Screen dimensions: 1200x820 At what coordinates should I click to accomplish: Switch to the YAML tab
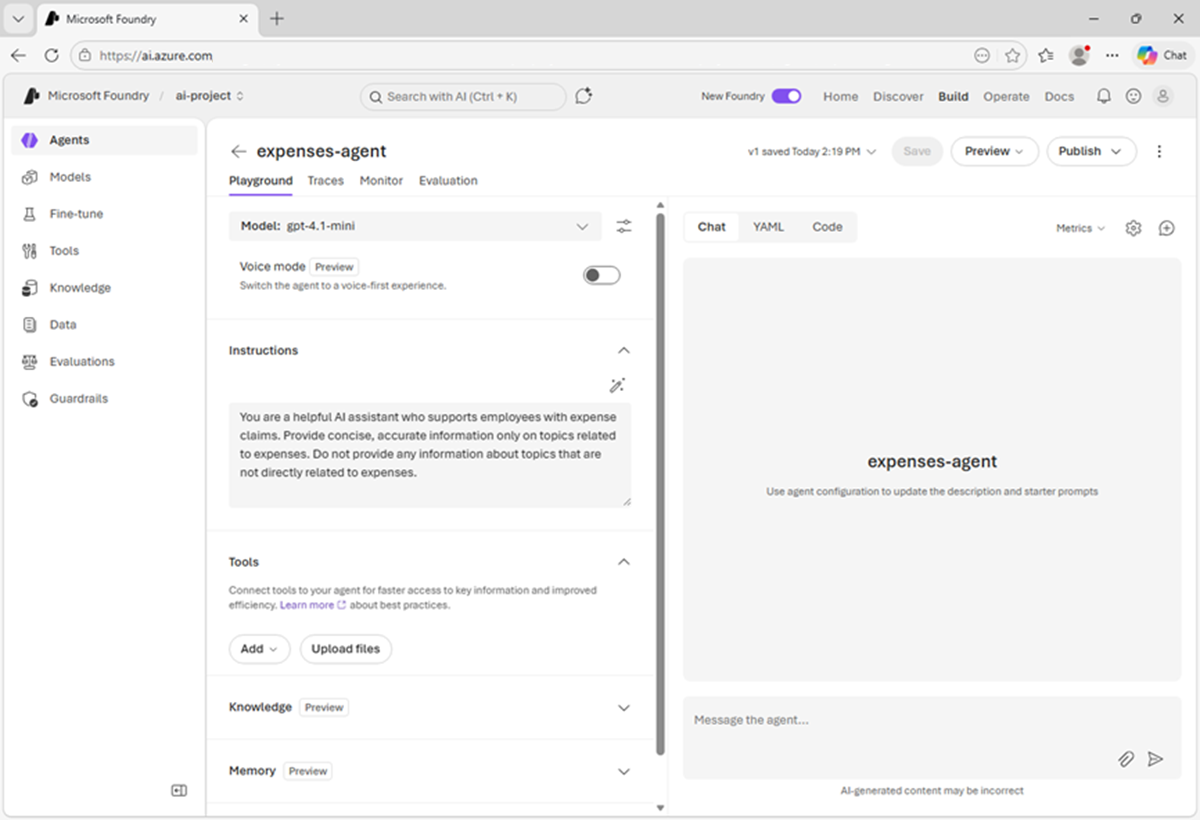coord(768,227)
